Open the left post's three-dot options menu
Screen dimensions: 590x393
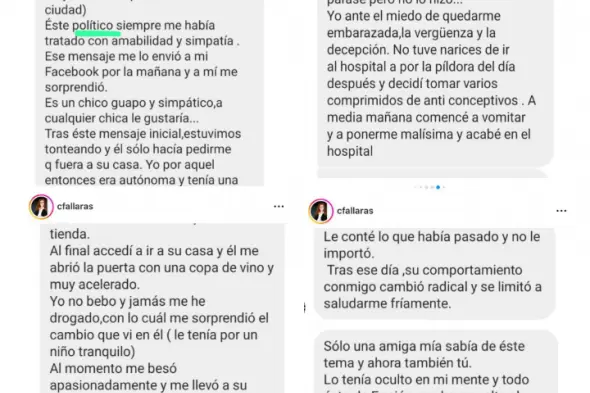279,206
